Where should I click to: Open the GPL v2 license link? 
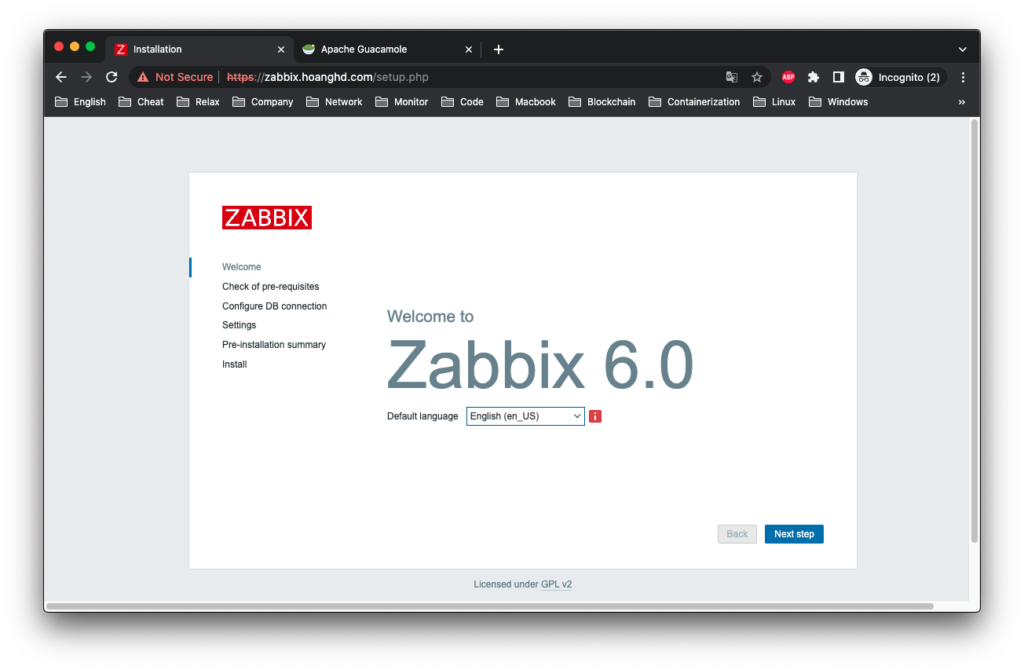(556, 584)
